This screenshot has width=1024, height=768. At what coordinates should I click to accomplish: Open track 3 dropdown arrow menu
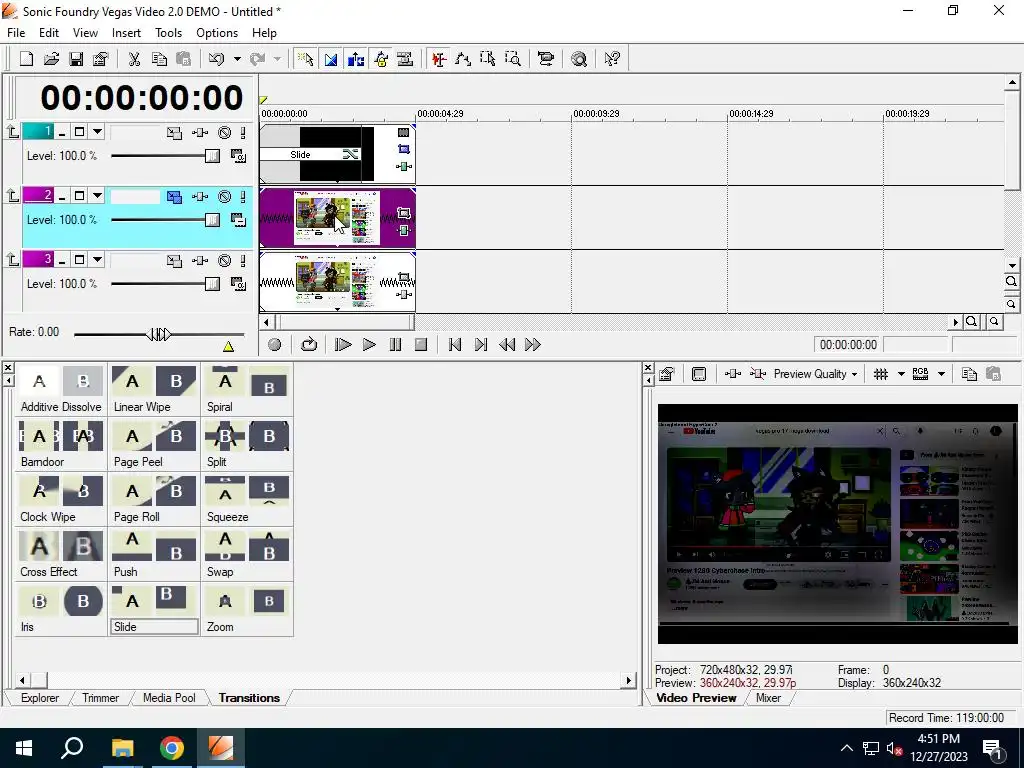pyautogui.click(x=97, y=260)
